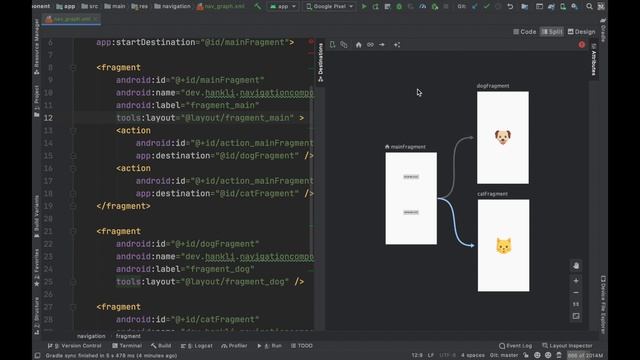
Task: Open the Google Pixel device dropdown
Action: tap(329, 6)
